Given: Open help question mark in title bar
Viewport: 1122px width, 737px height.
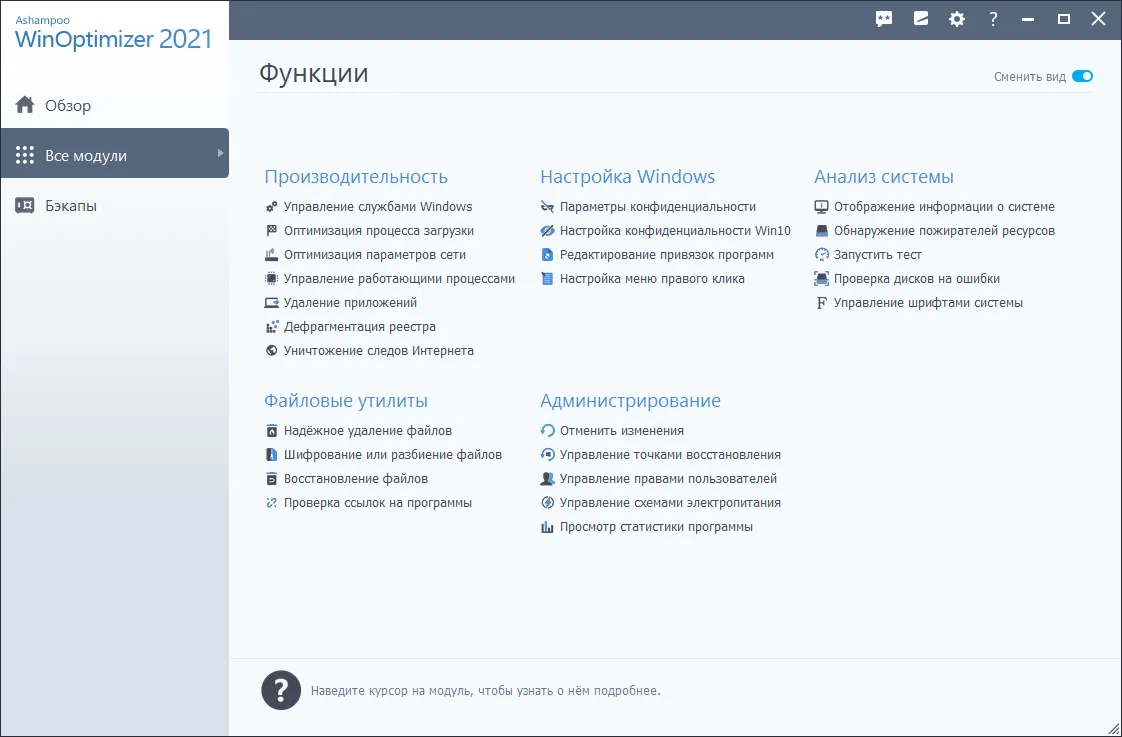Looking at the screenshot, I should 993,19.
